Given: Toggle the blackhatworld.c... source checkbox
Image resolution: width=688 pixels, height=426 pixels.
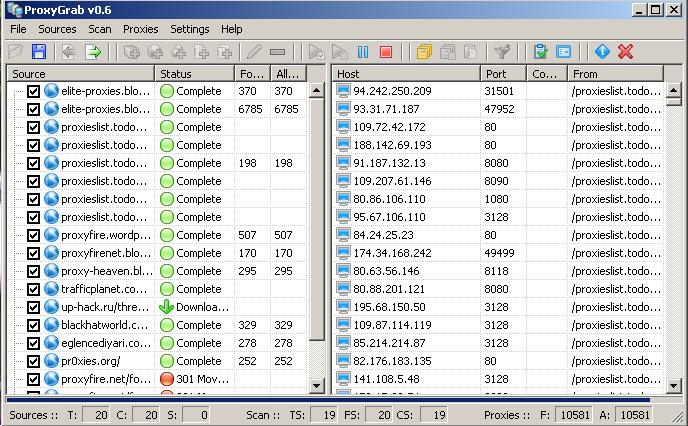Looking at the screenshot, I should coord(34,325).
